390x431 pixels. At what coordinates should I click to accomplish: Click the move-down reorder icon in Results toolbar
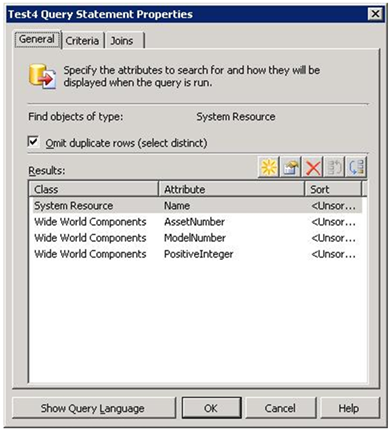pos(356,167)
